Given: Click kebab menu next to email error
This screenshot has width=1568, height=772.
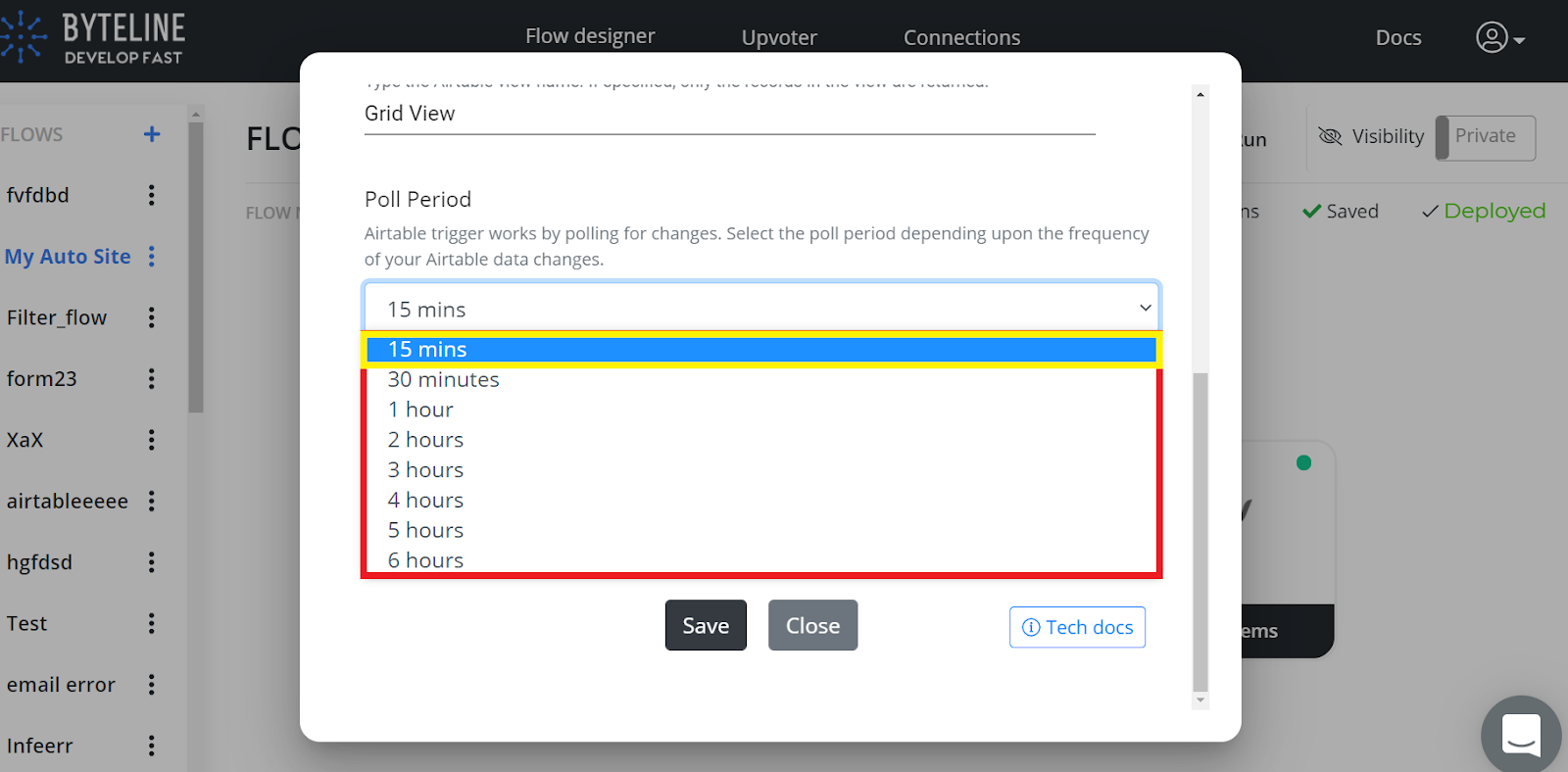Looking at the screenshot, I should pyautogui.click(x=152, y=685).
